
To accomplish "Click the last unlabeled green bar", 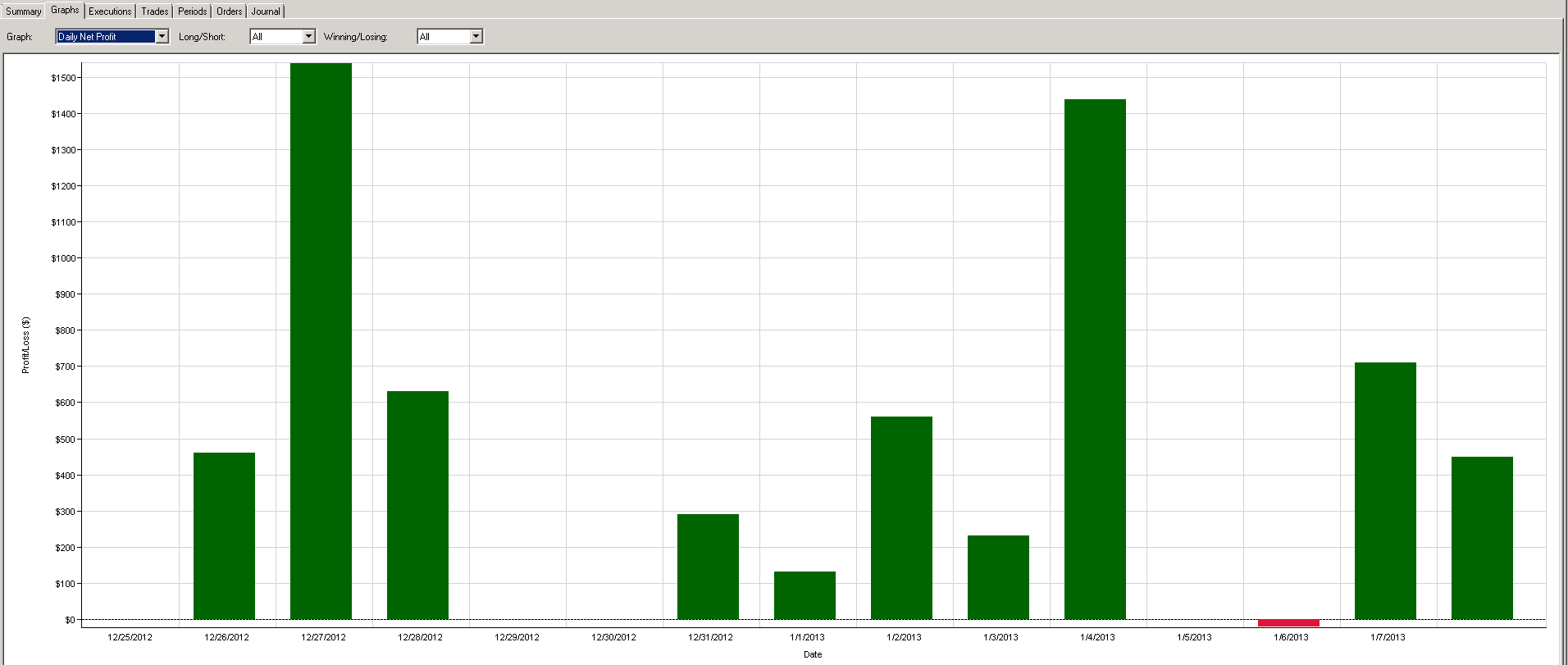I will pyautogui.click(x=1482, y=538).
